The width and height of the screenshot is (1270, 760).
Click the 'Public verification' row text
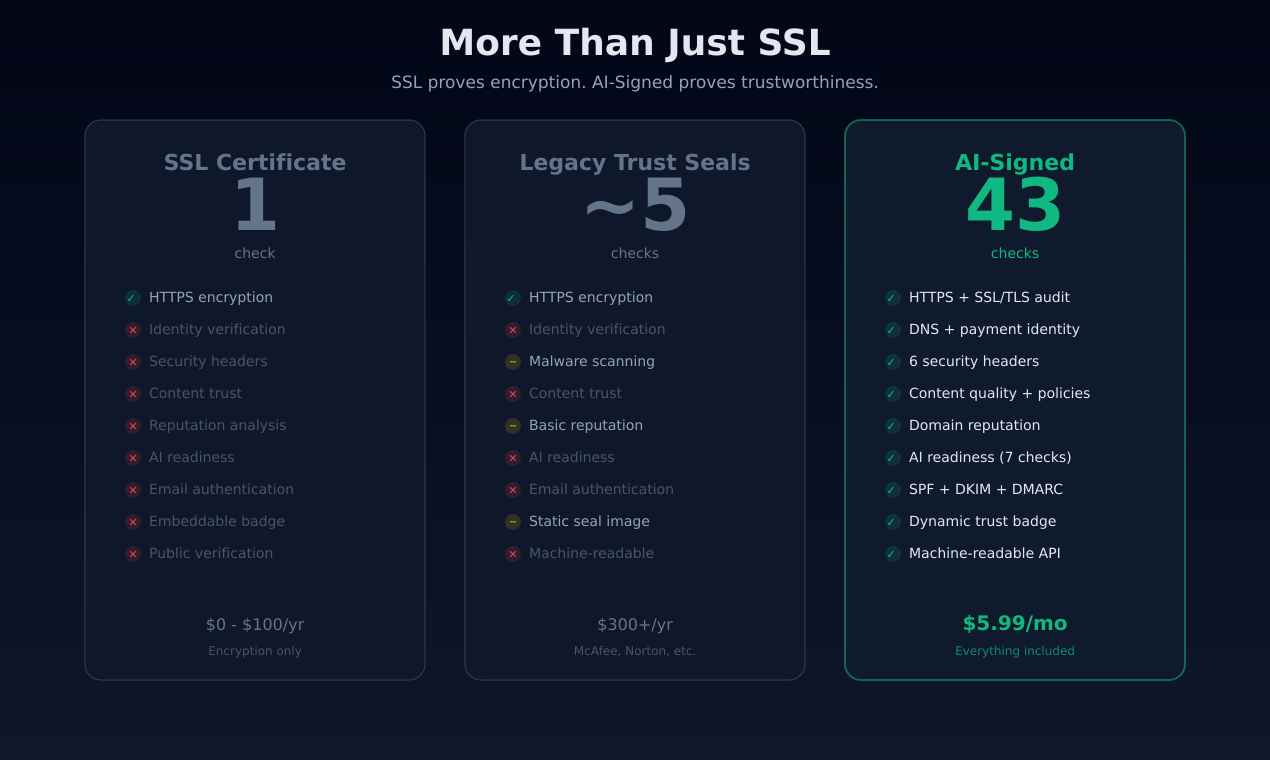(211, 554)
